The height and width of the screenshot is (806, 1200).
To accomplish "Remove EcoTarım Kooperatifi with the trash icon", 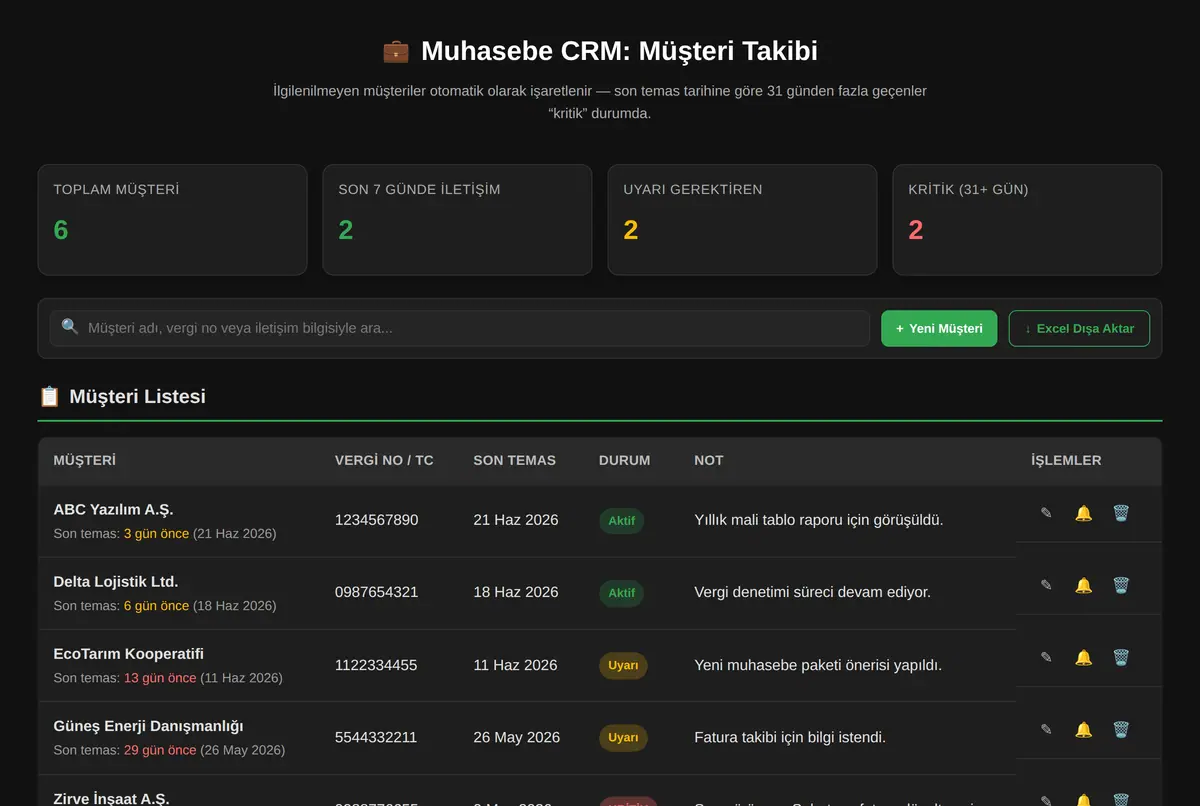I will coord(1121,657).
